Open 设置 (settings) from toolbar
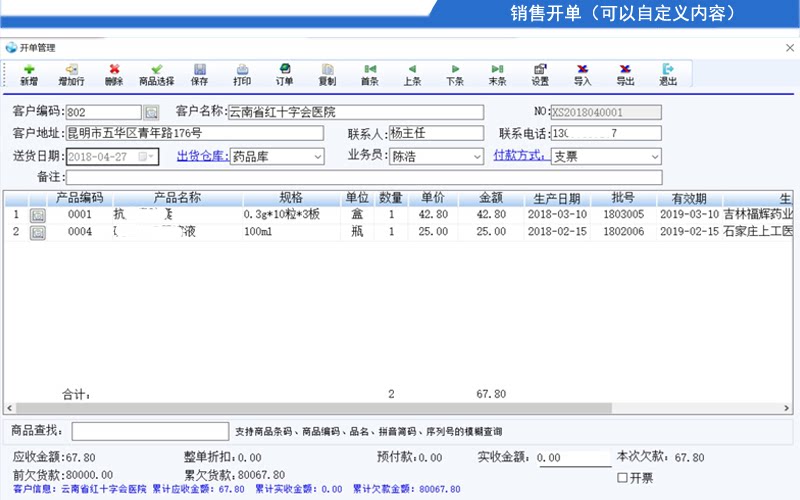 (x=540, y=74)
